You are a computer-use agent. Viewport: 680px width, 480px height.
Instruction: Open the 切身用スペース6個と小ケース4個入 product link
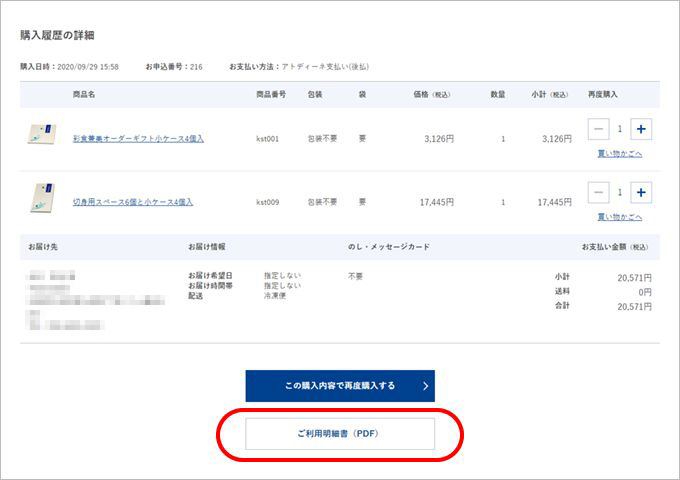click(133, 202)
